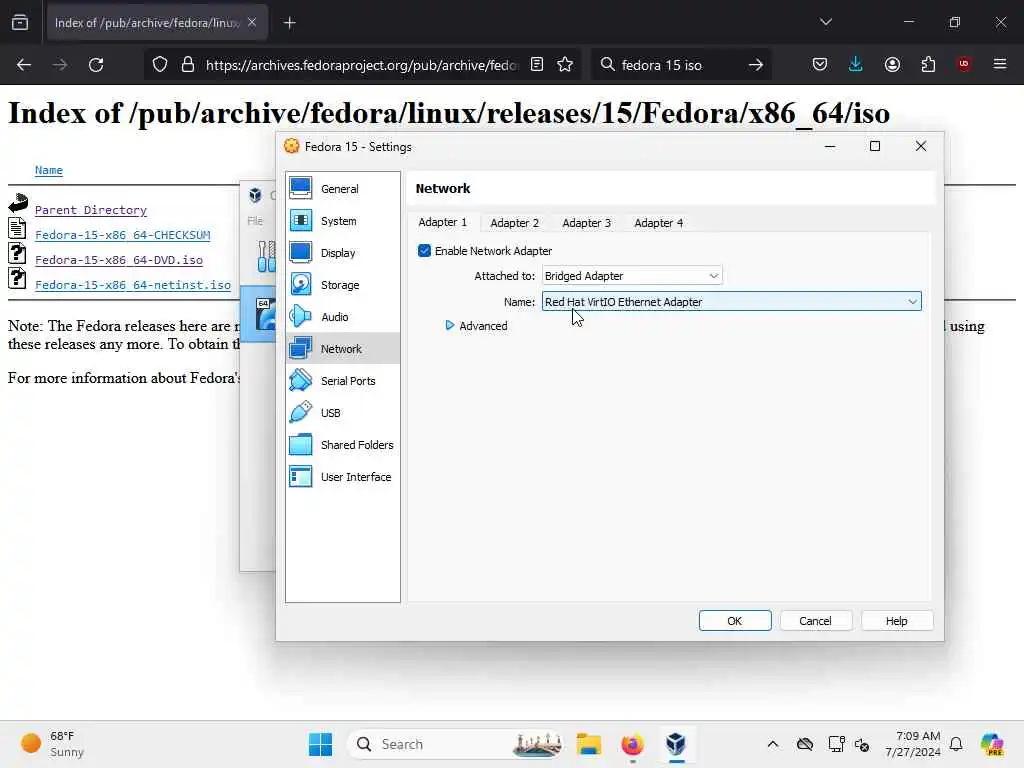Open a new Firefox tab
The image size is (1024, 768).
point(290,23)
